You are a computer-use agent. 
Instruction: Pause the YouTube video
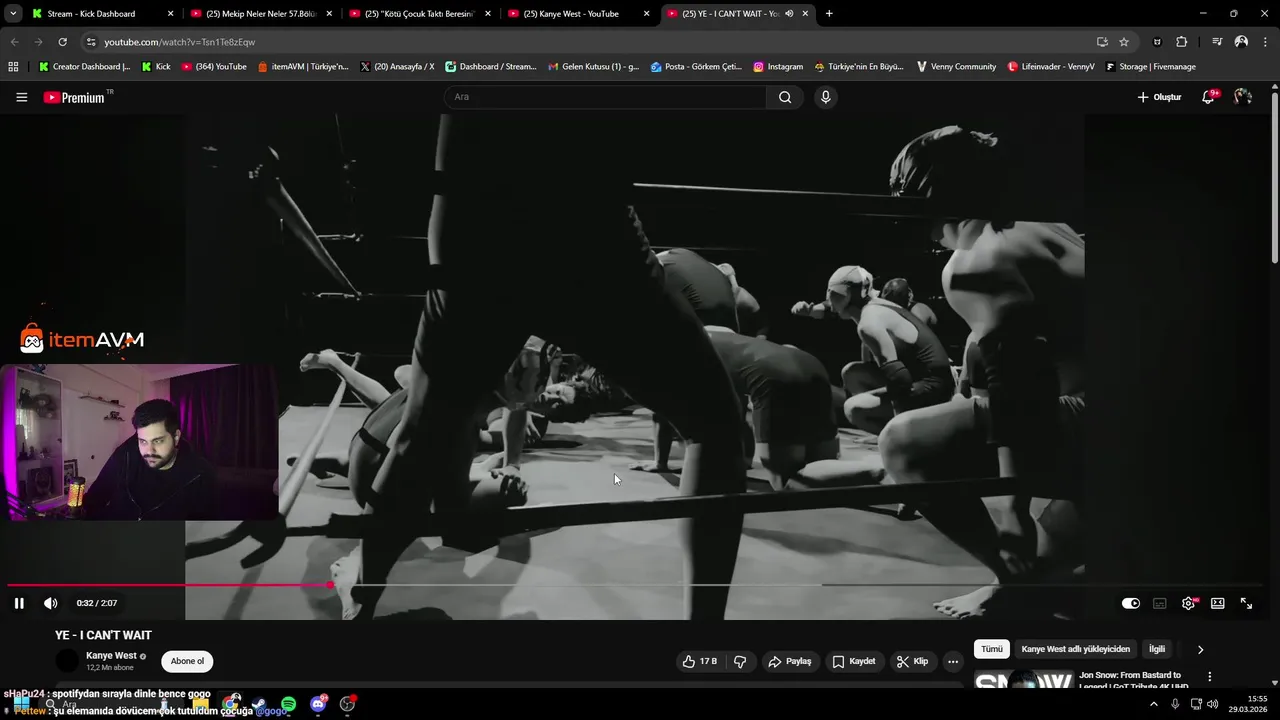(x=19, y=603)
